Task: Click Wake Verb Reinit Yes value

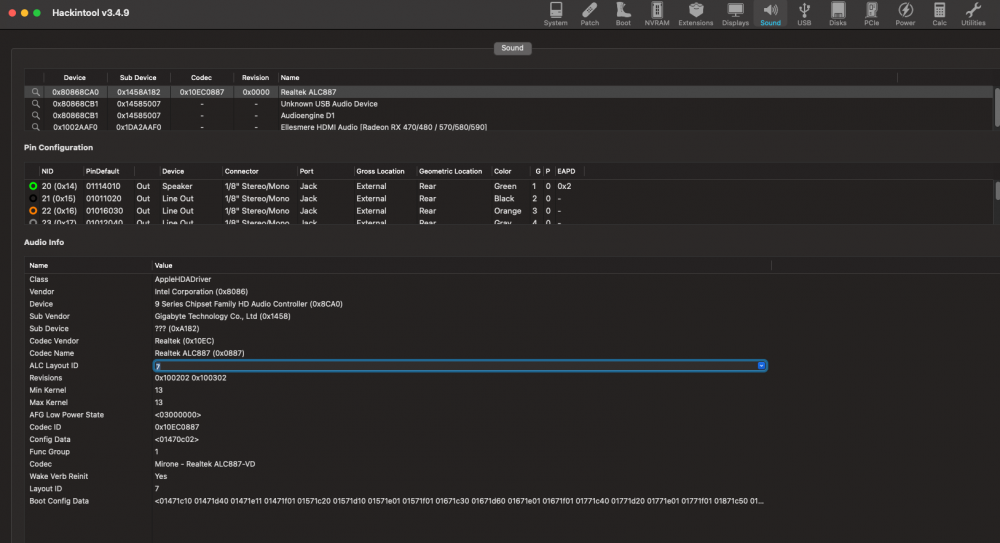Action: pos(161,476)
